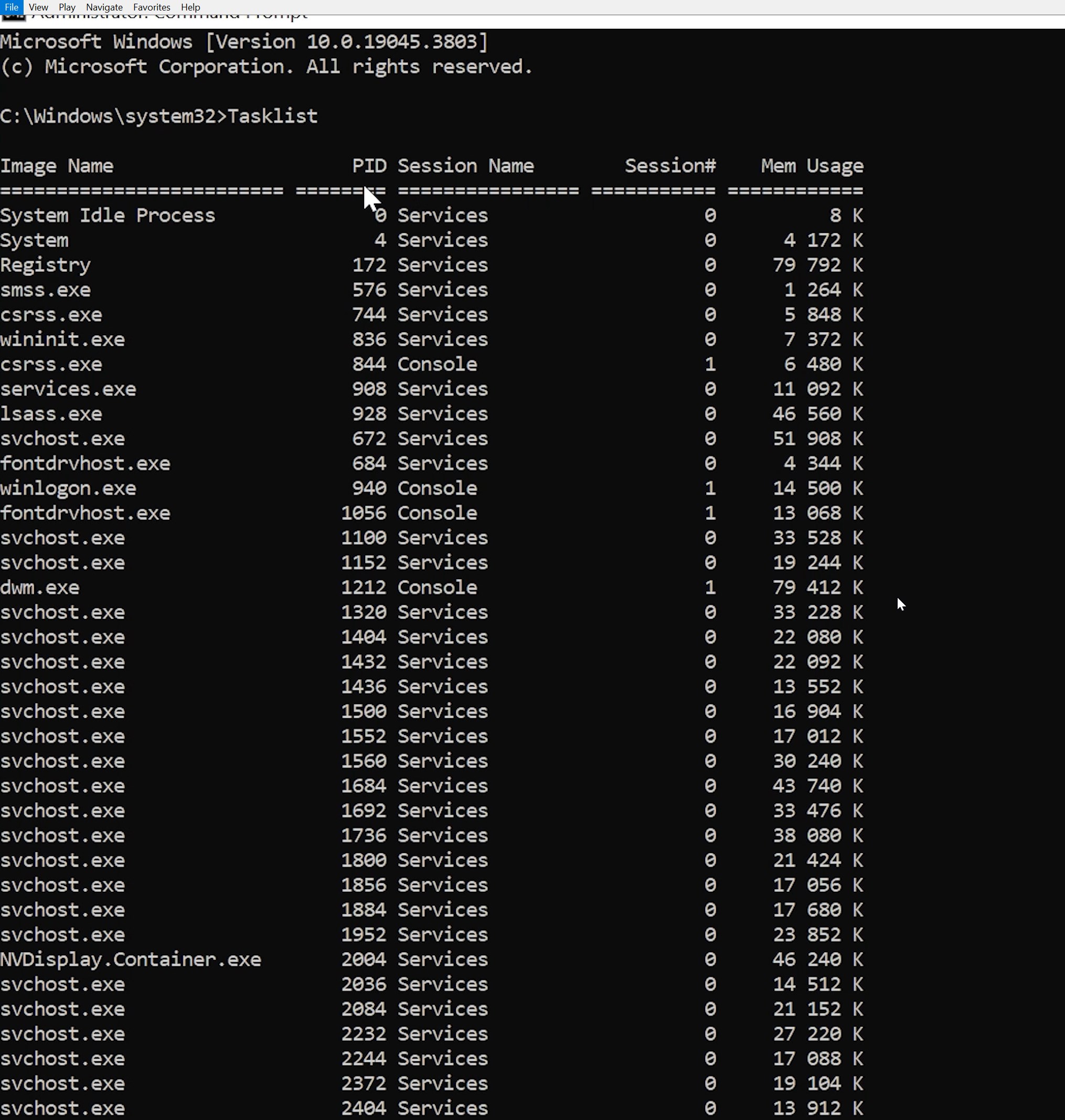Select the smss.exe process name
Image resolution: width=1065 pixels, height=1120 pixels.
46,290
